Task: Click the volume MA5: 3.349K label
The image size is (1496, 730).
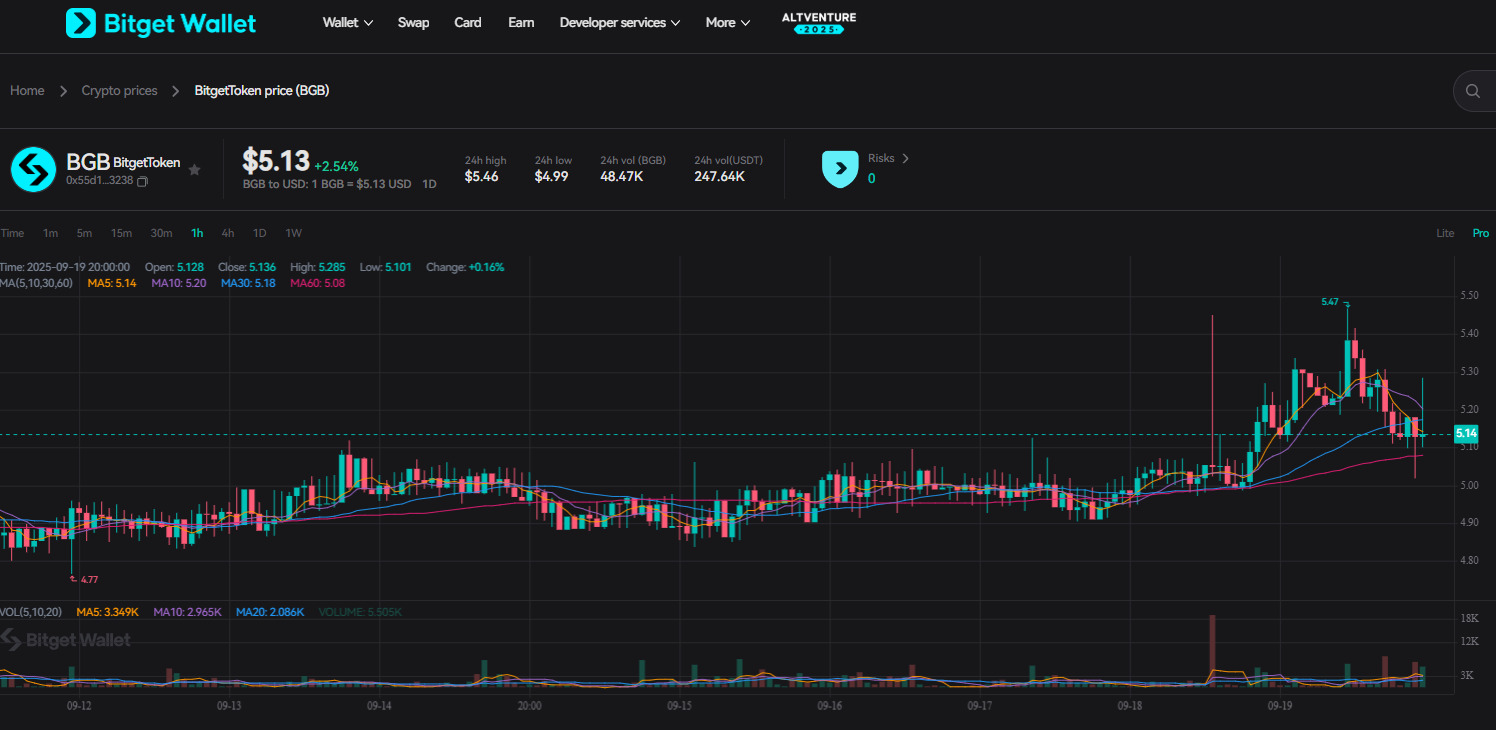Action: point(107,611)
